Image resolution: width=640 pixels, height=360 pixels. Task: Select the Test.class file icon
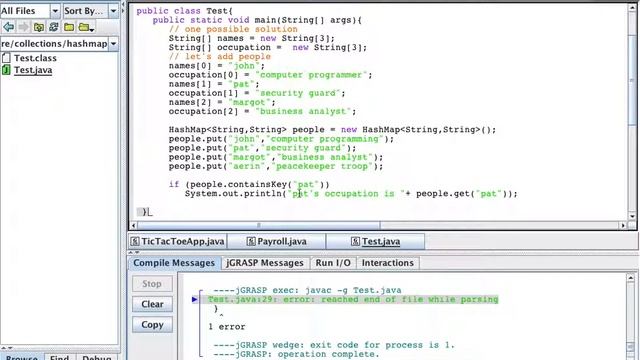click(x=6, y=58)
